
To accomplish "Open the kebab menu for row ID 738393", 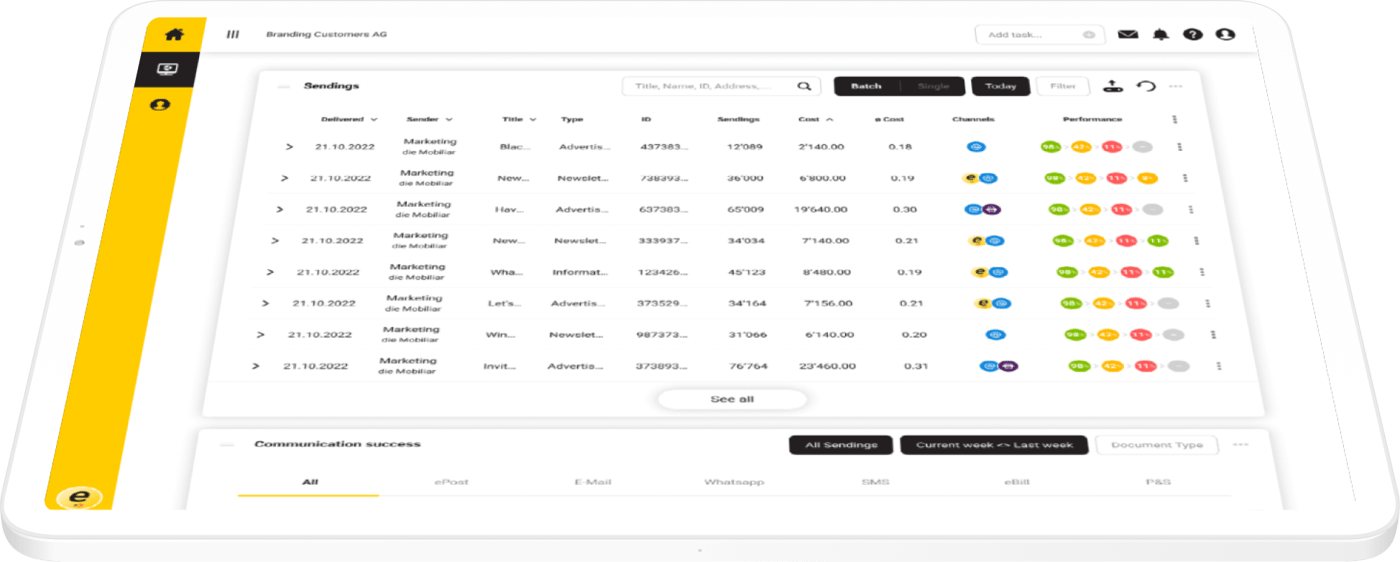I will [x=1185, y=178].
